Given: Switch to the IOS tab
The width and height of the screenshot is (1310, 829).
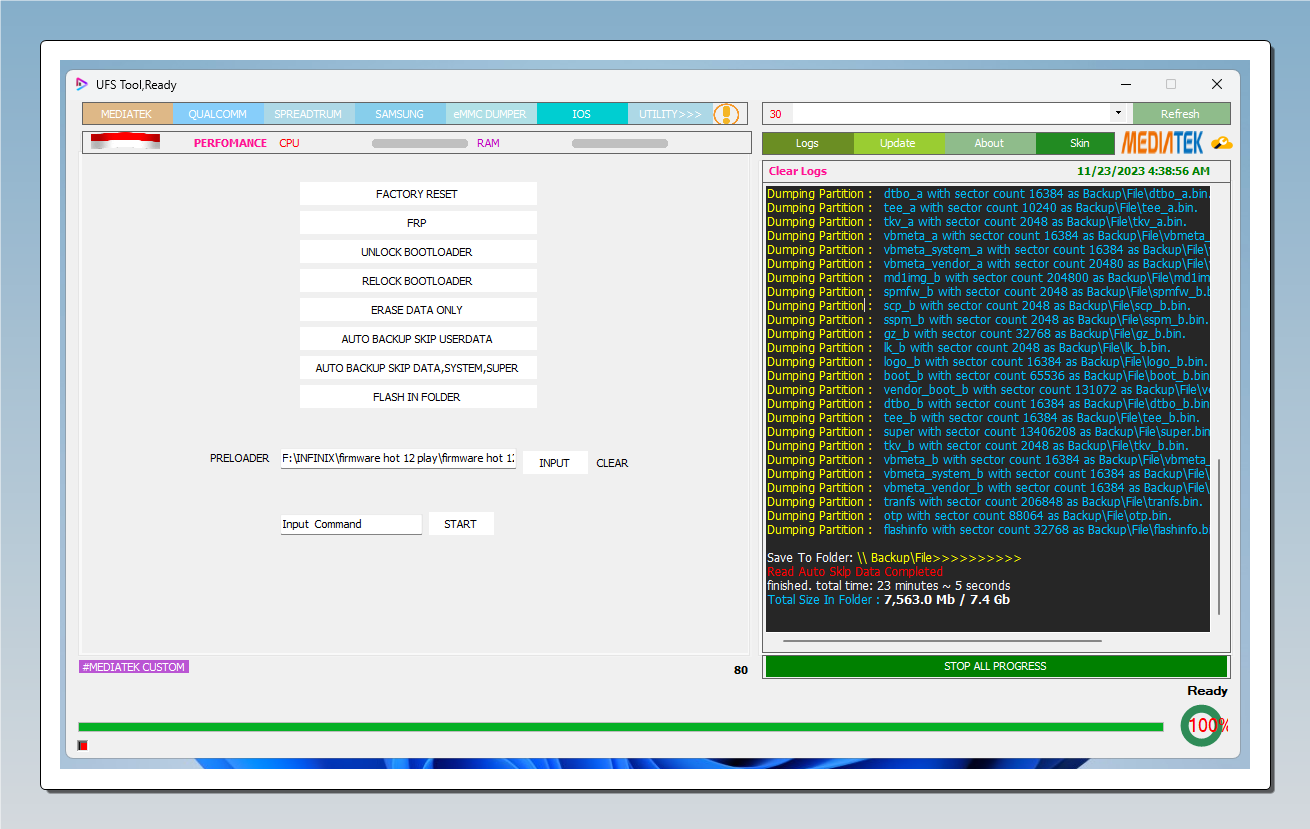Looking at the screenshot, I should pos(582,114).
